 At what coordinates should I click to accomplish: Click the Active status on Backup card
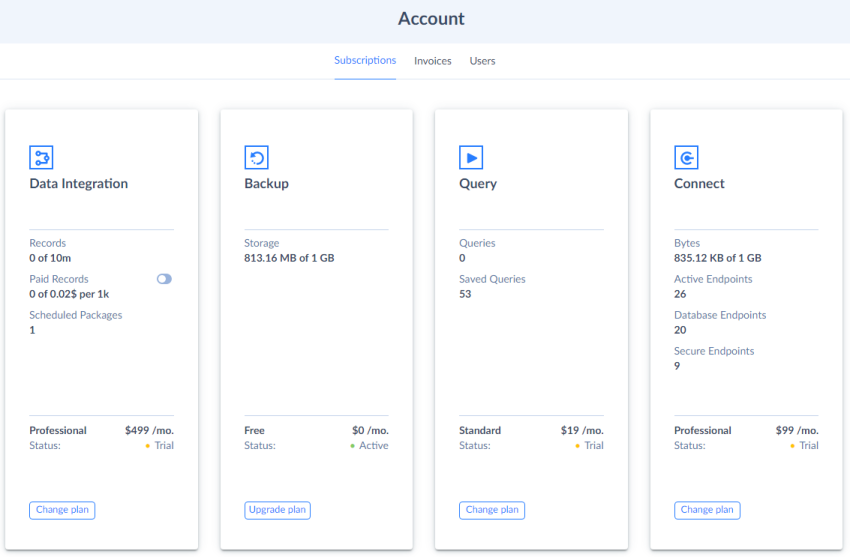[x=369, y=445]
